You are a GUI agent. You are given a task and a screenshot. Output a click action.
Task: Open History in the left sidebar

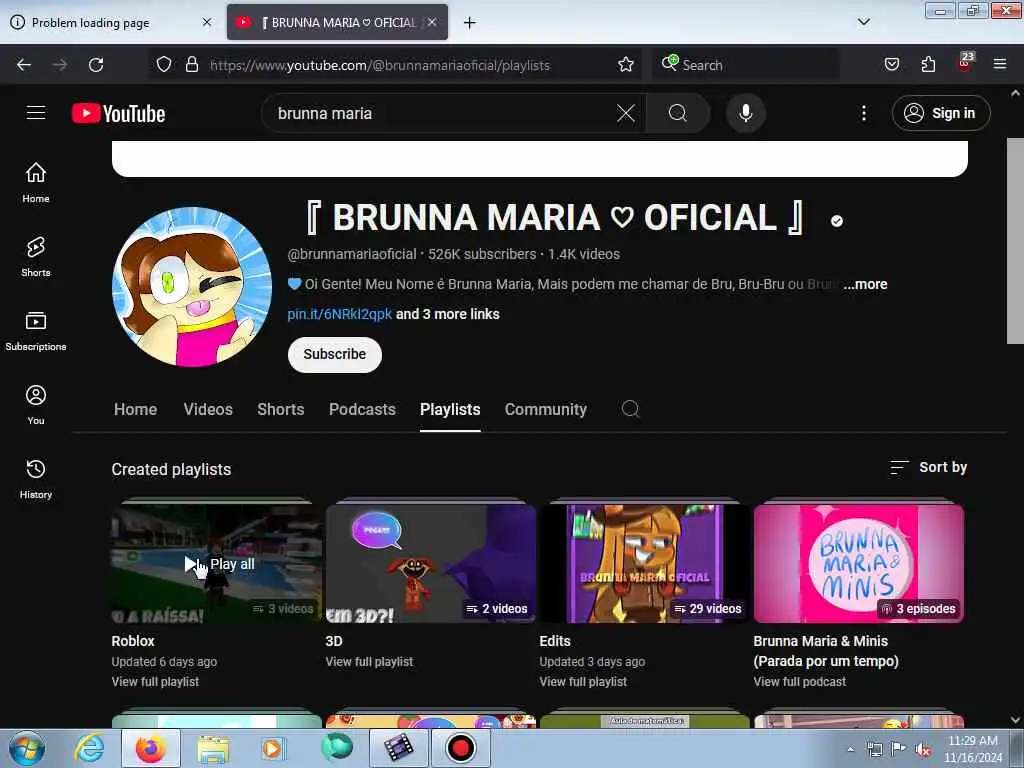click(x=36, y=479)
